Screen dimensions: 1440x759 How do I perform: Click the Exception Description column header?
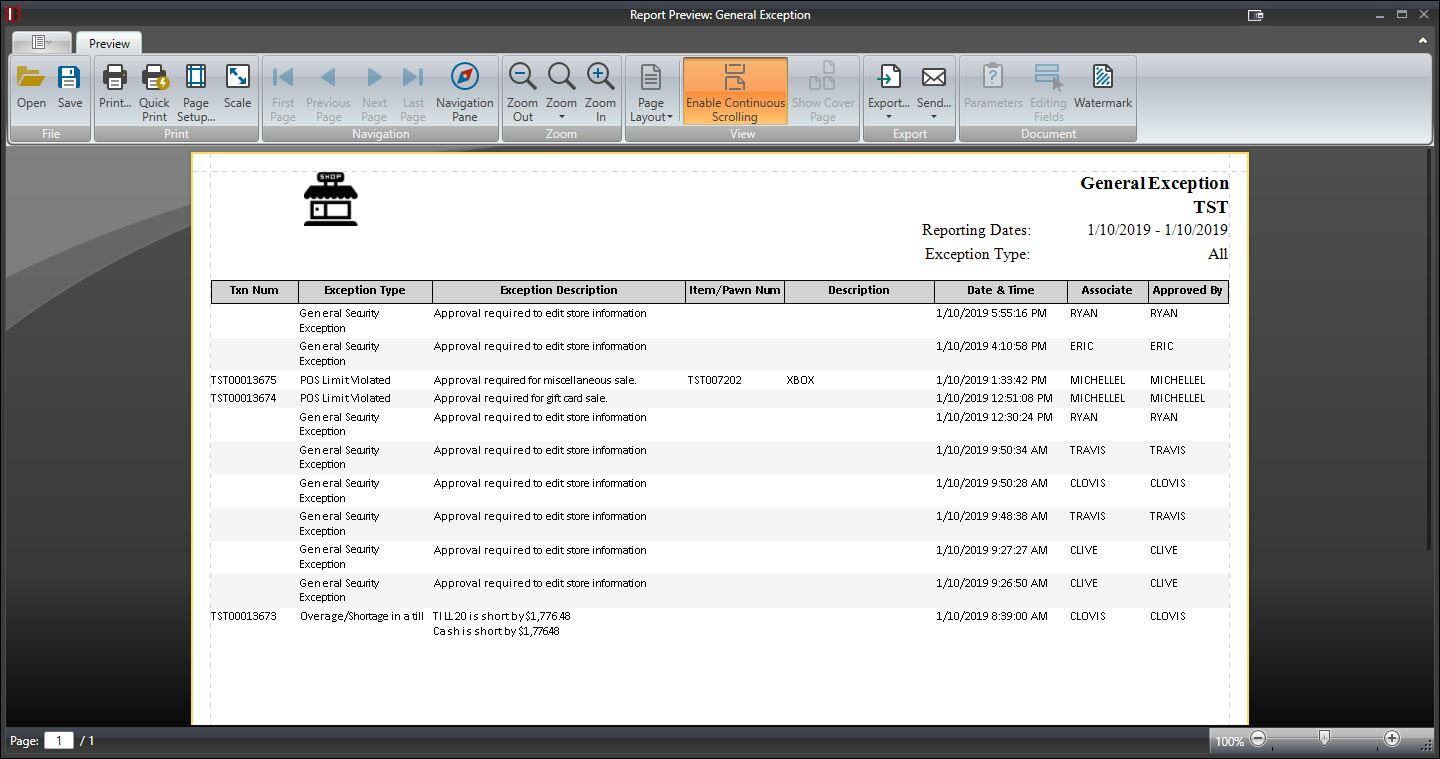(x=559, y=291)
